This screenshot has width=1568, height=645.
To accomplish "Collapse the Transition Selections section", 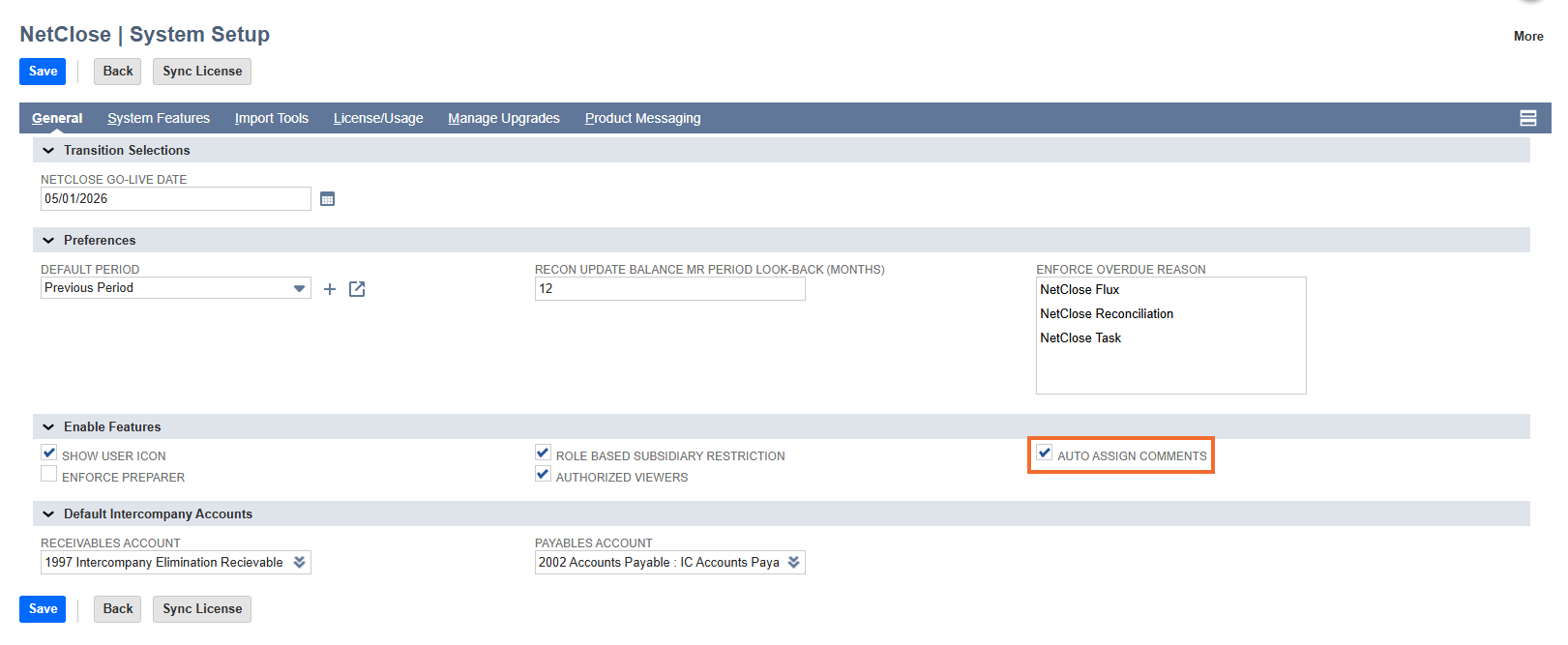I will tap(48, 151).
